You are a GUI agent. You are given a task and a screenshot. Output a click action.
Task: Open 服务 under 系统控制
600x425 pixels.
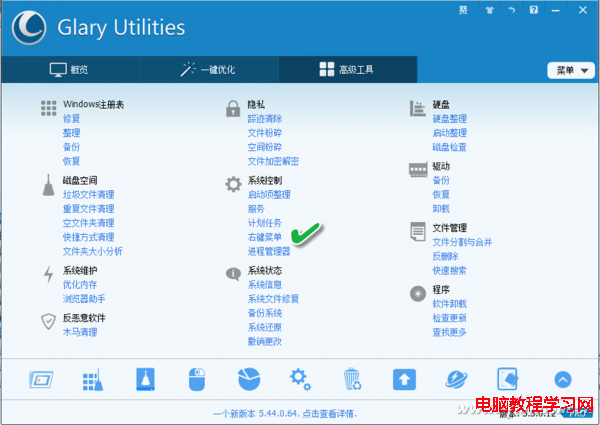(x=256, y=209)
